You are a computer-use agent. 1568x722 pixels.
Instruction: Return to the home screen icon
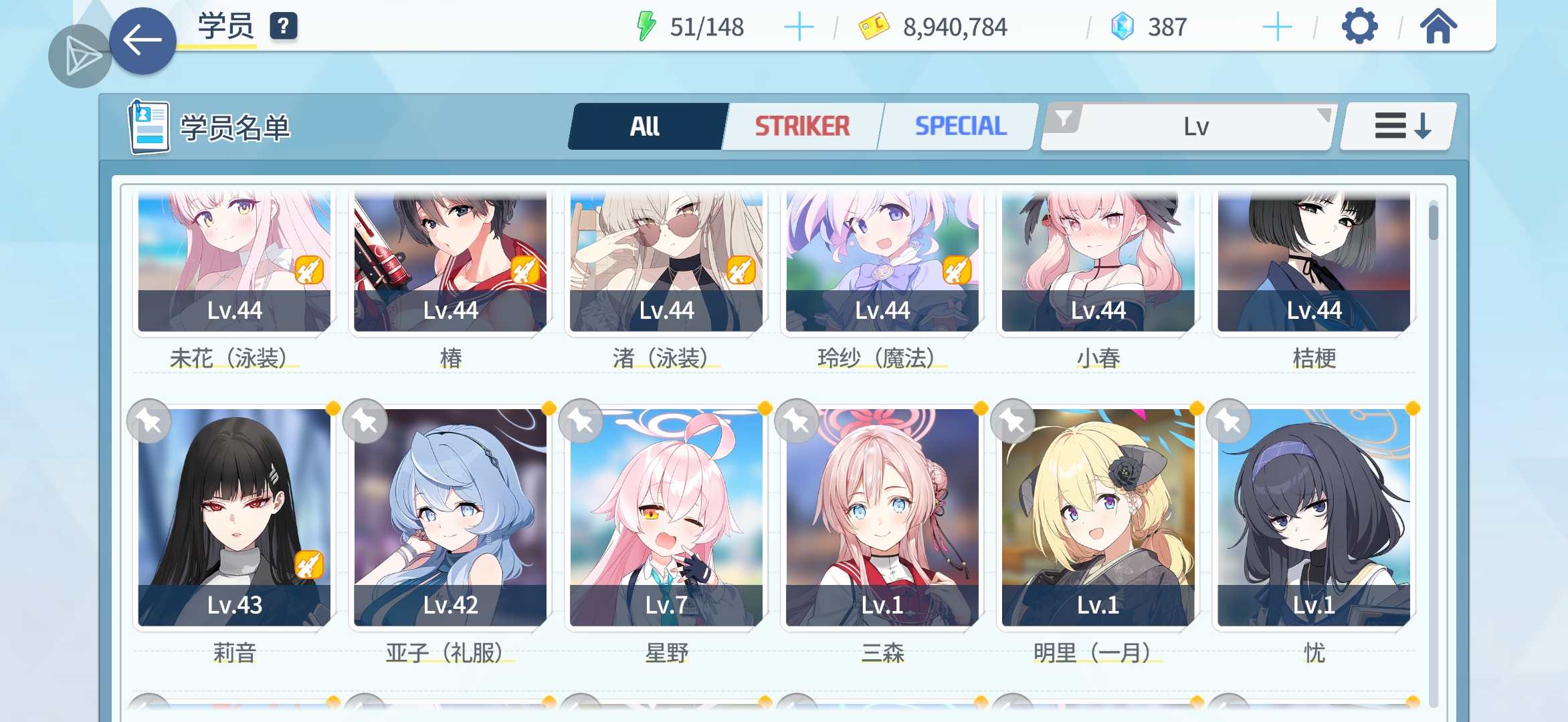[1438, 27]
